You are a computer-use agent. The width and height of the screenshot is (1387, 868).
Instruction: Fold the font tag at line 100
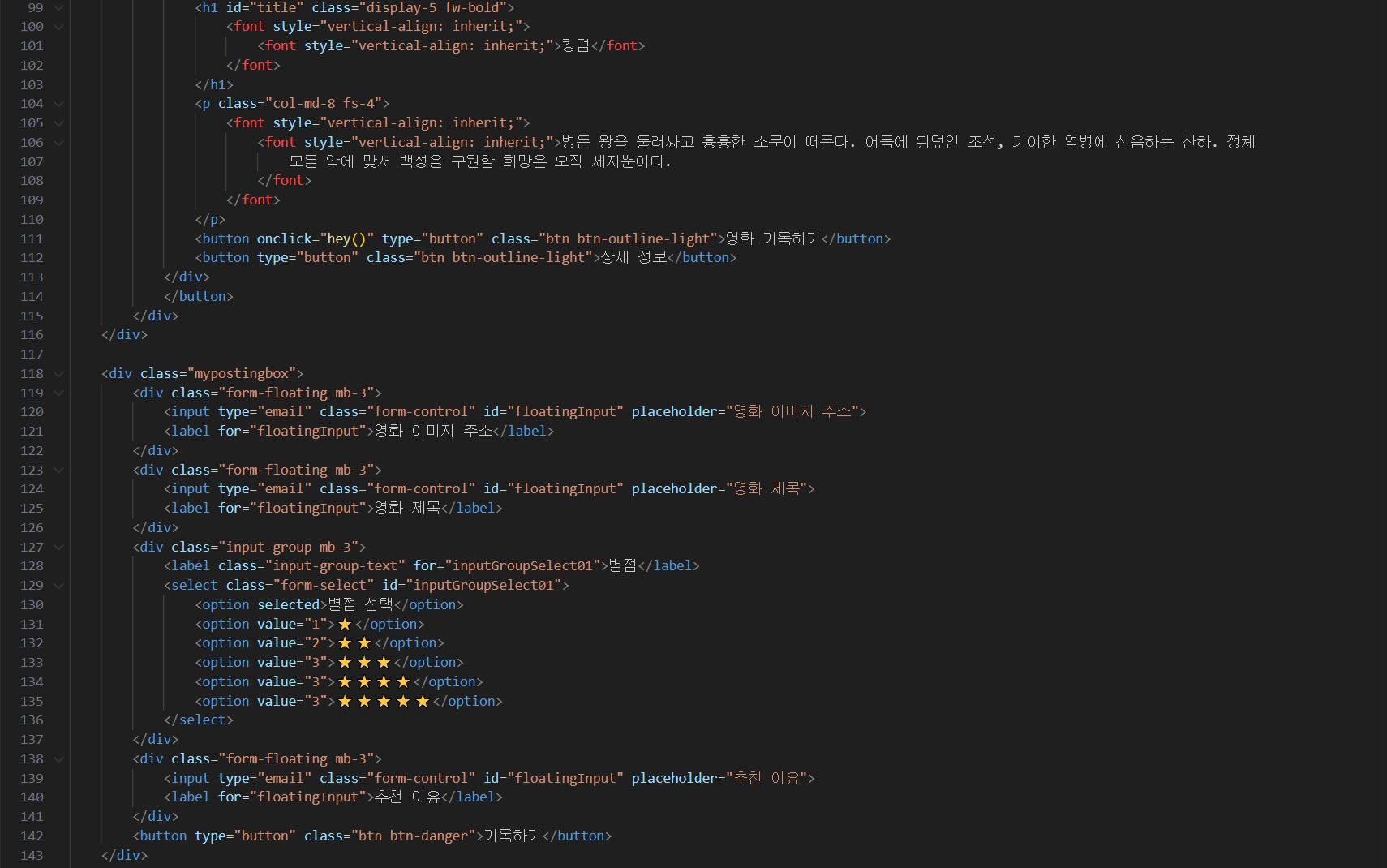tap(58, 26)
